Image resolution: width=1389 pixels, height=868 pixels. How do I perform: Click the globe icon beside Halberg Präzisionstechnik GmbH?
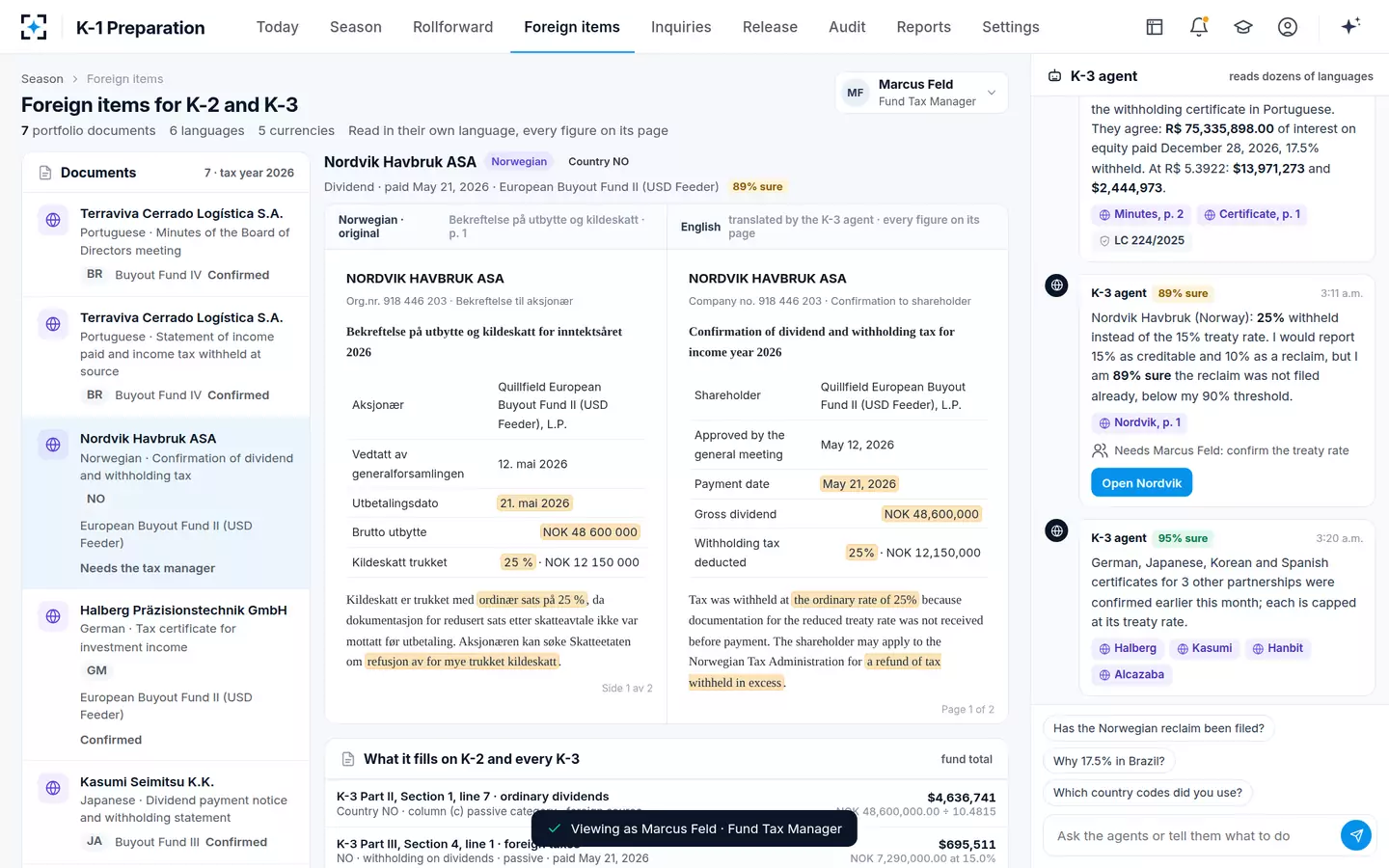(x=53, y=616)
